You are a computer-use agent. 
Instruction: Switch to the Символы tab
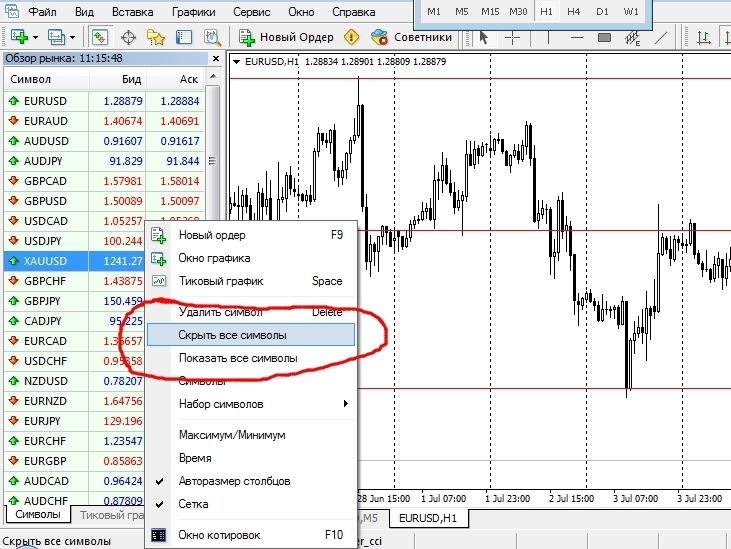38,514
